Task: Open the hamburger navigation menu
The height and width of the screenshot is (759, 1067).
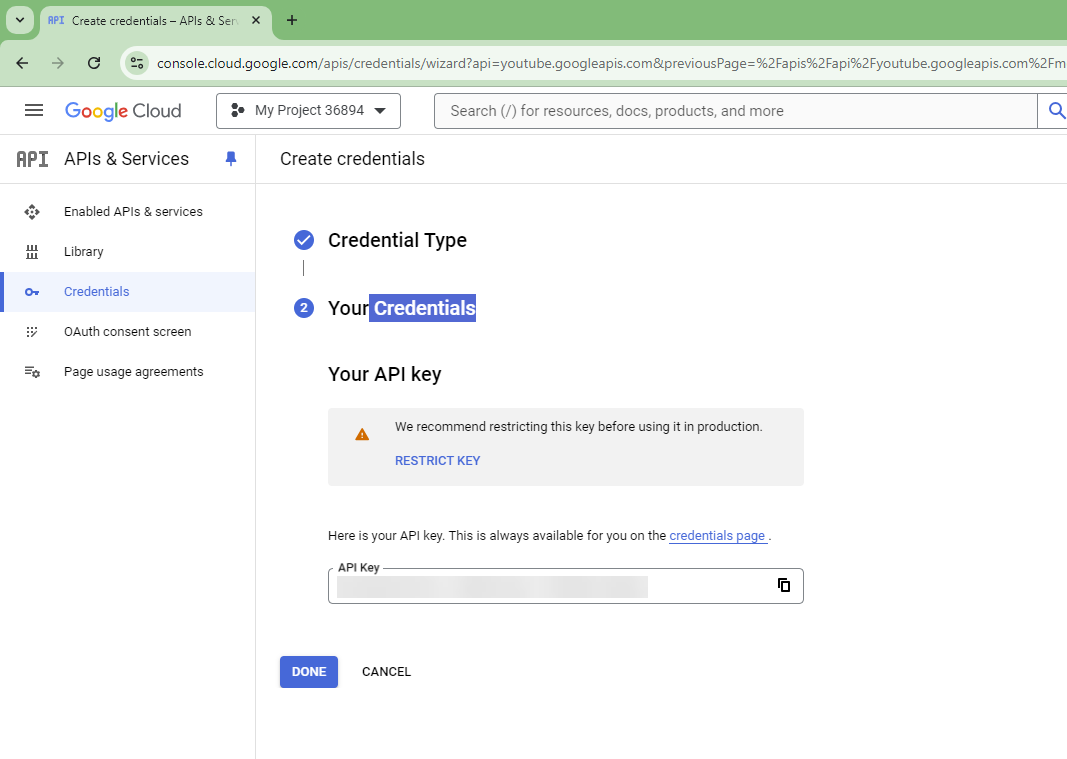Action: point(33,111)
